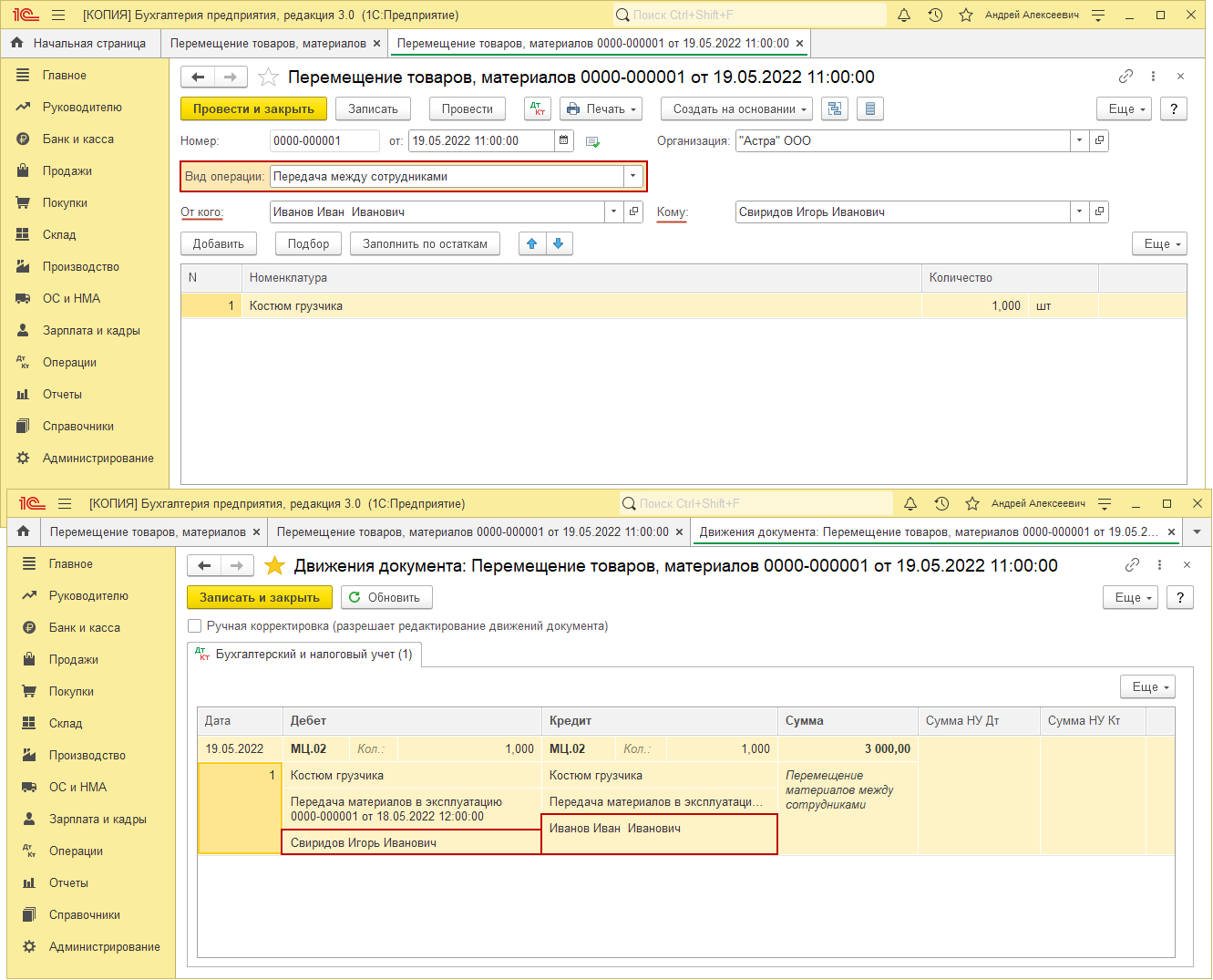Close Перемещение товаров, материалов tab in top window

coord(376,43)
